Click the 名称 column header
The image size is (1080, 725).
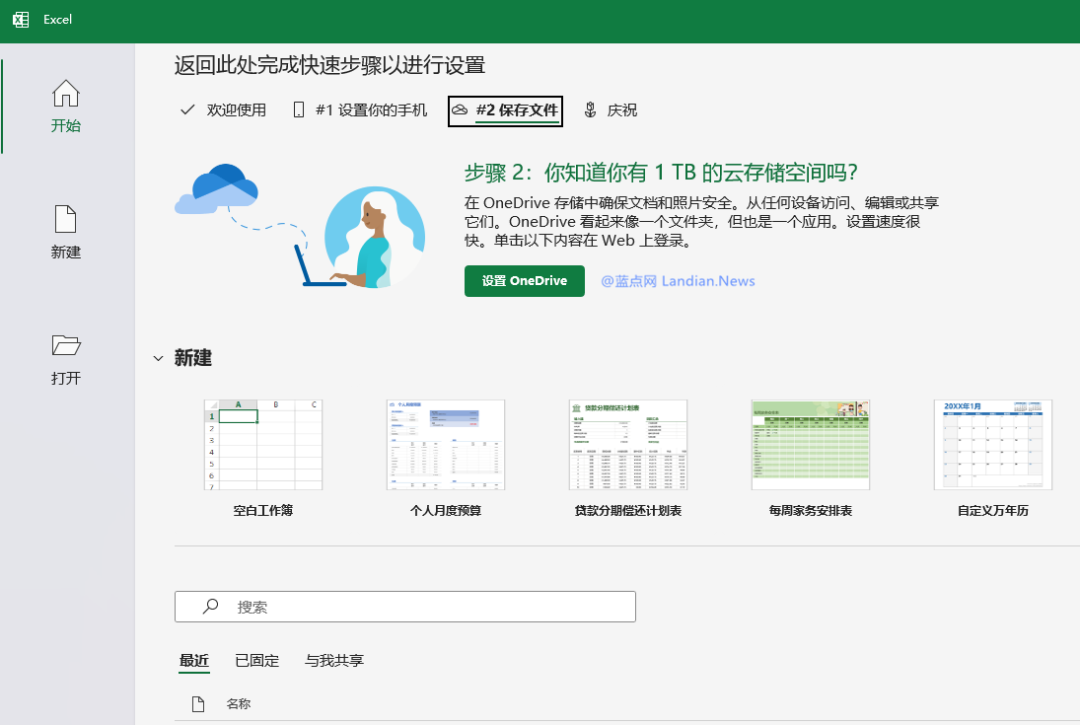(x=238, y=704)
